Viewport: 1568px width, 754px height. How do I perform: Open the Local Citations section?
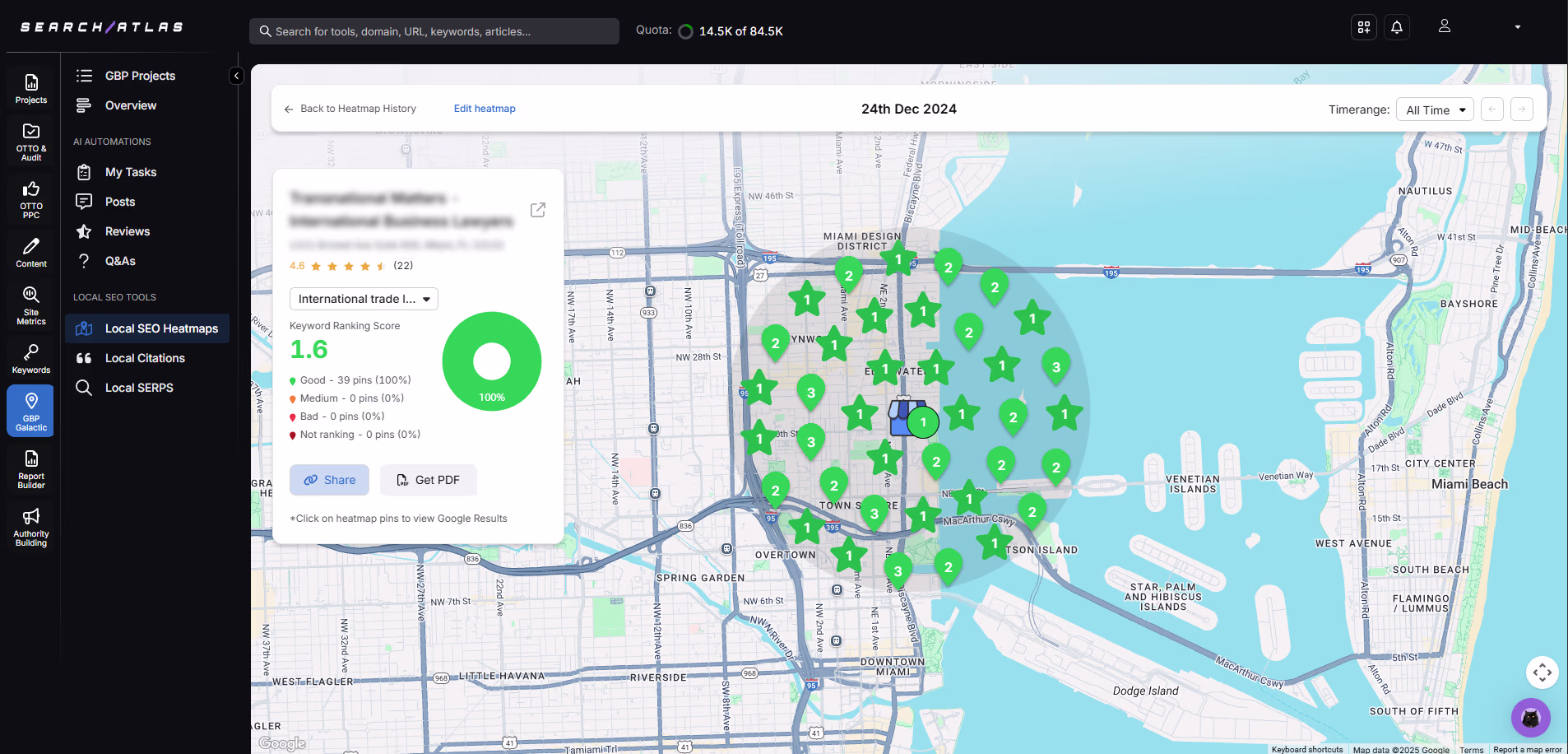coord(145,358)
